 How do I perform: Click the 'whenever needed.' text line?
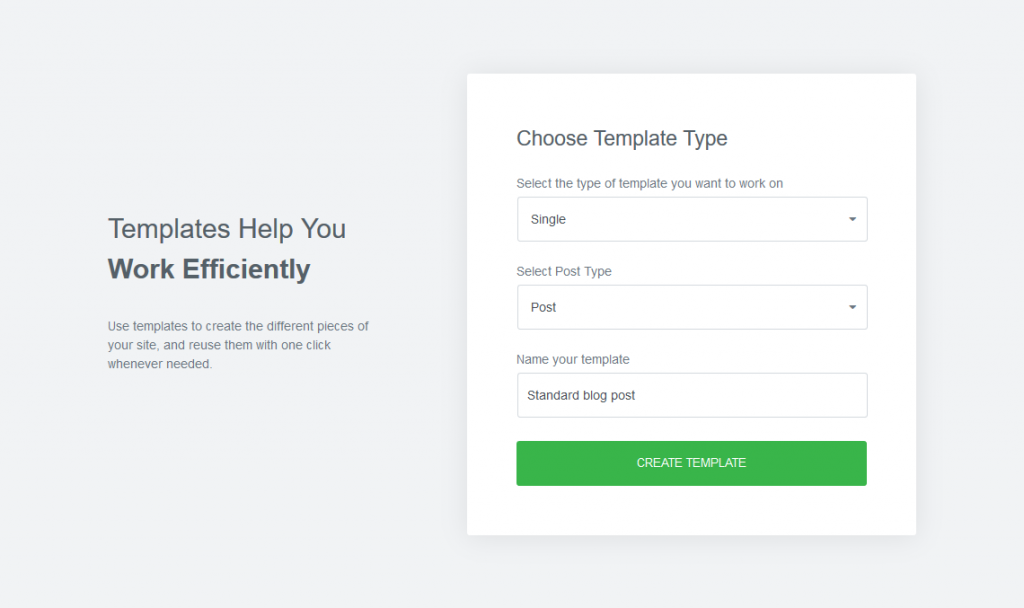click(x=160, y=364)
